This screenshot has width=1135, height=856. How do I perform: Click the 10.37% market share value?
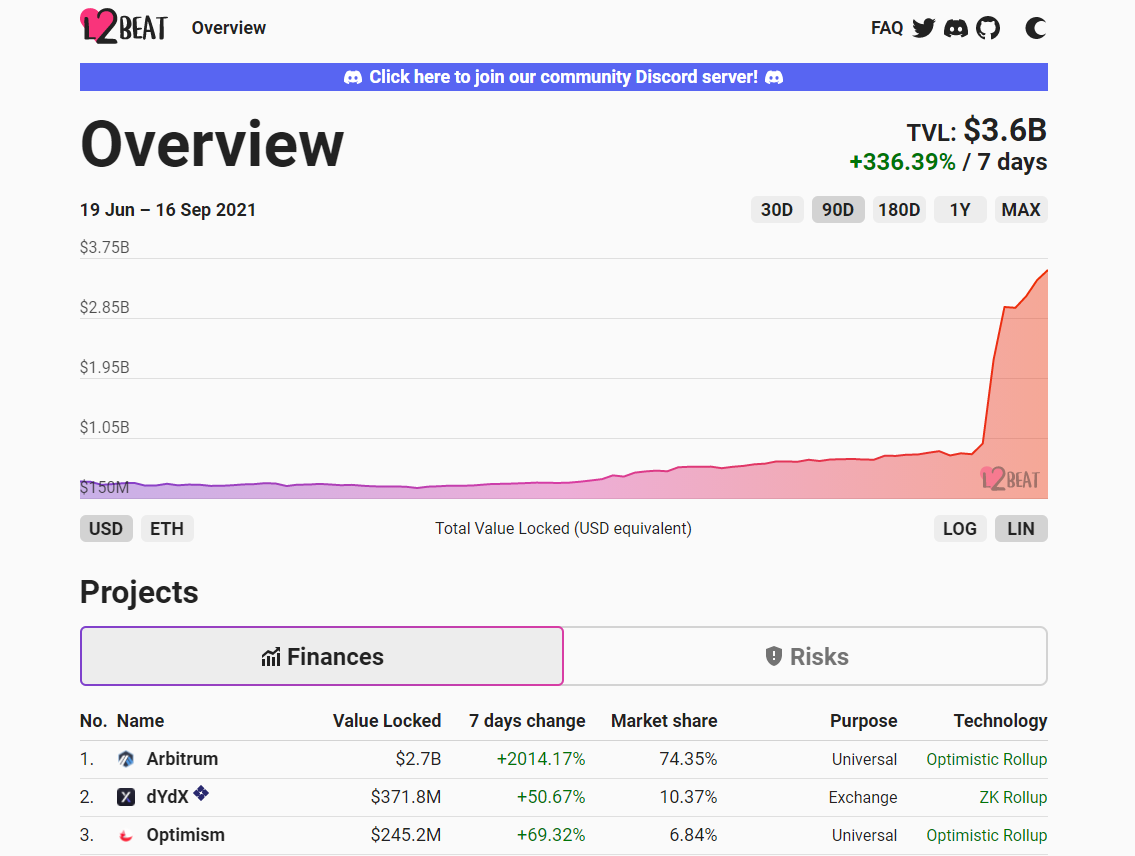tap(688, 797)
